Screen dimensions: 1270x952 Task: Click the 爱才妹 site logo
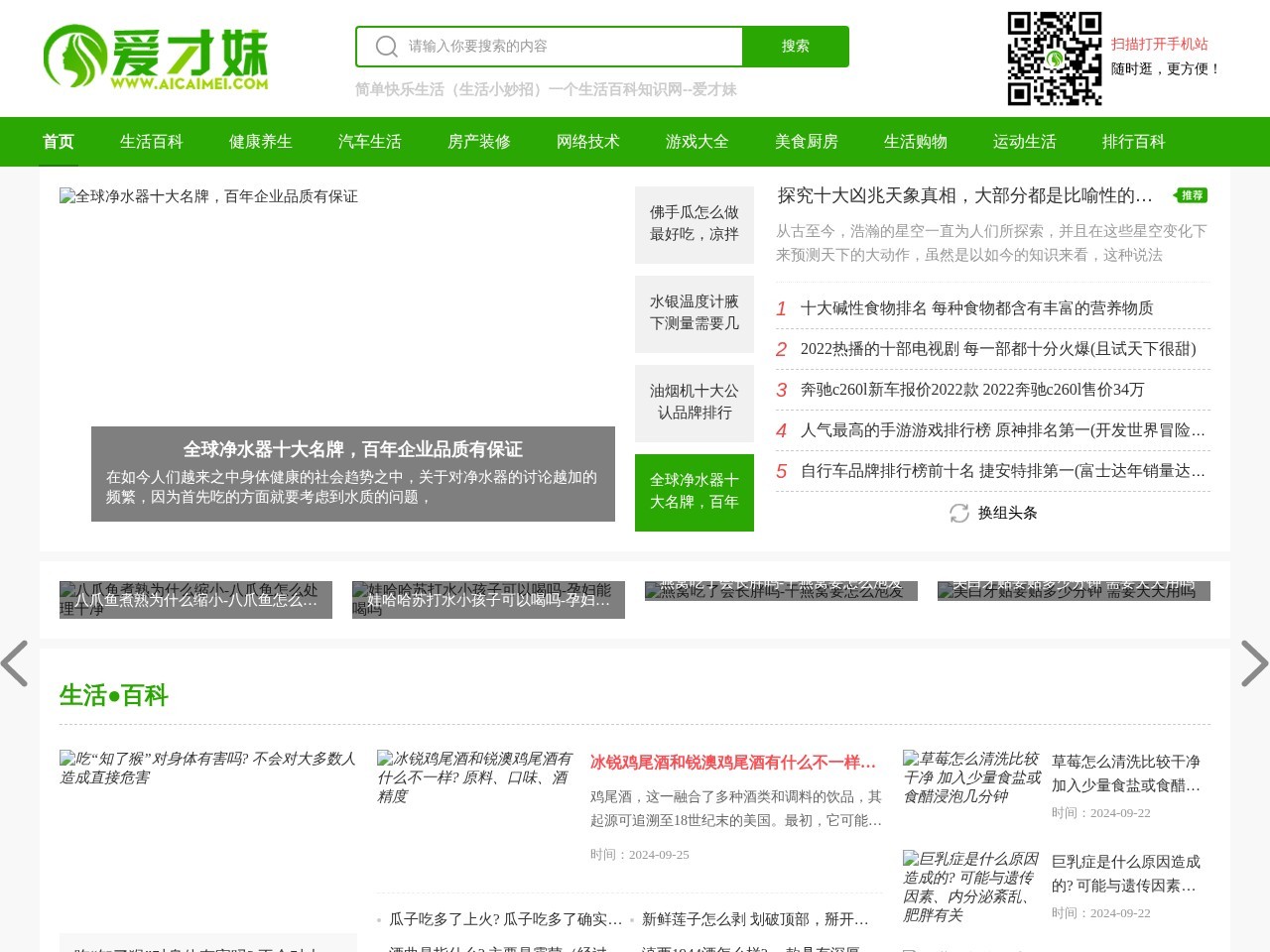tap(156, 58)
